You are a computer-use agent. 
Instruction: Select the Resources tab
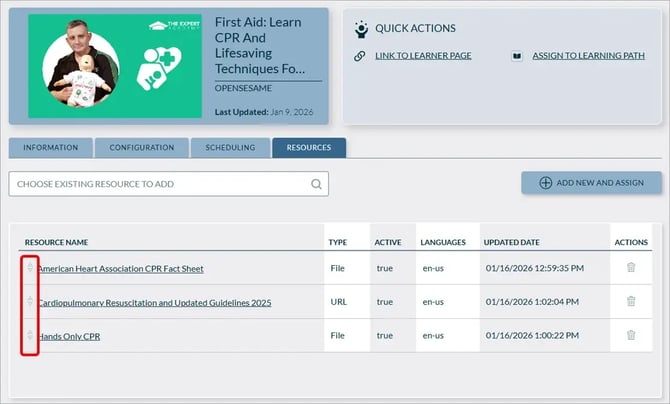point(309,148)
